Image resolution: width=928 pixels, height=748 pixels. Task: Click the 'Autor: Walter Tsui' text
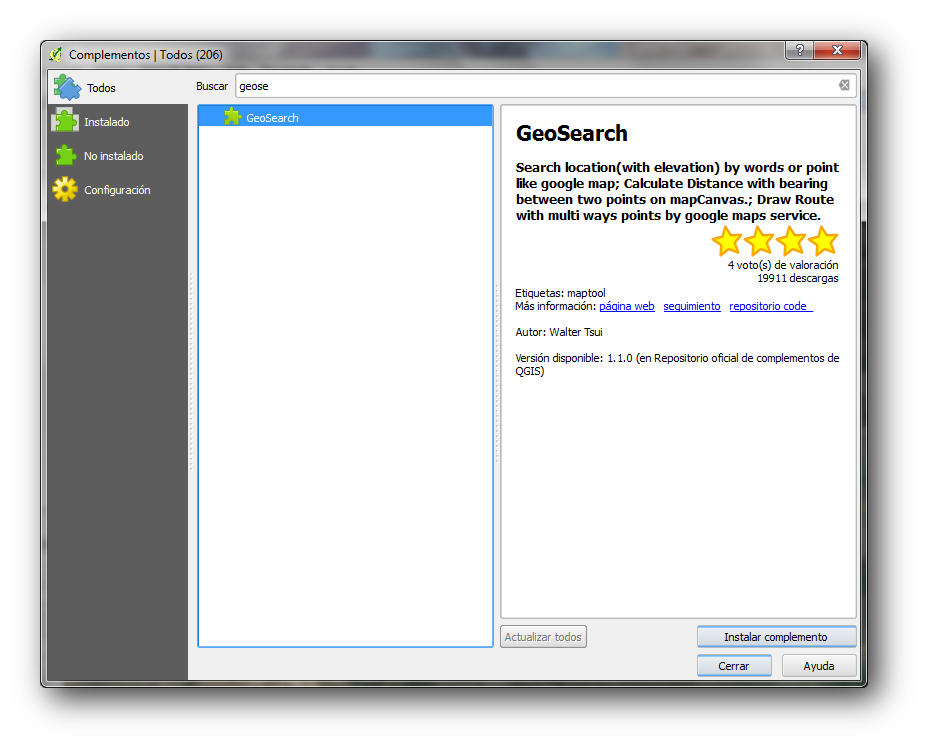[559, 332]
